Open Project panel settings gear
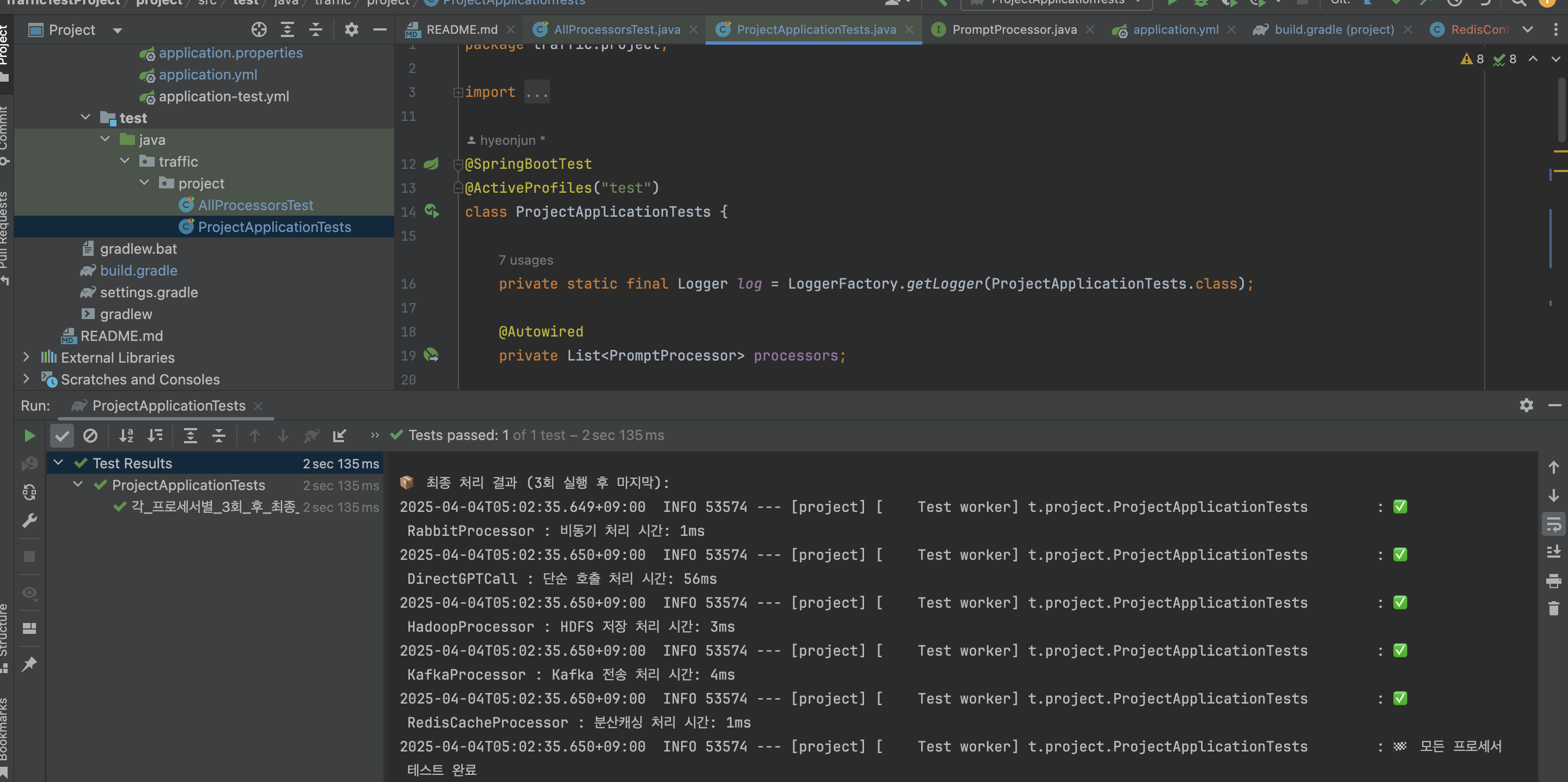The width and height of the screenshot is (1568, 782). pyautogui.click(x=351, y=30)
